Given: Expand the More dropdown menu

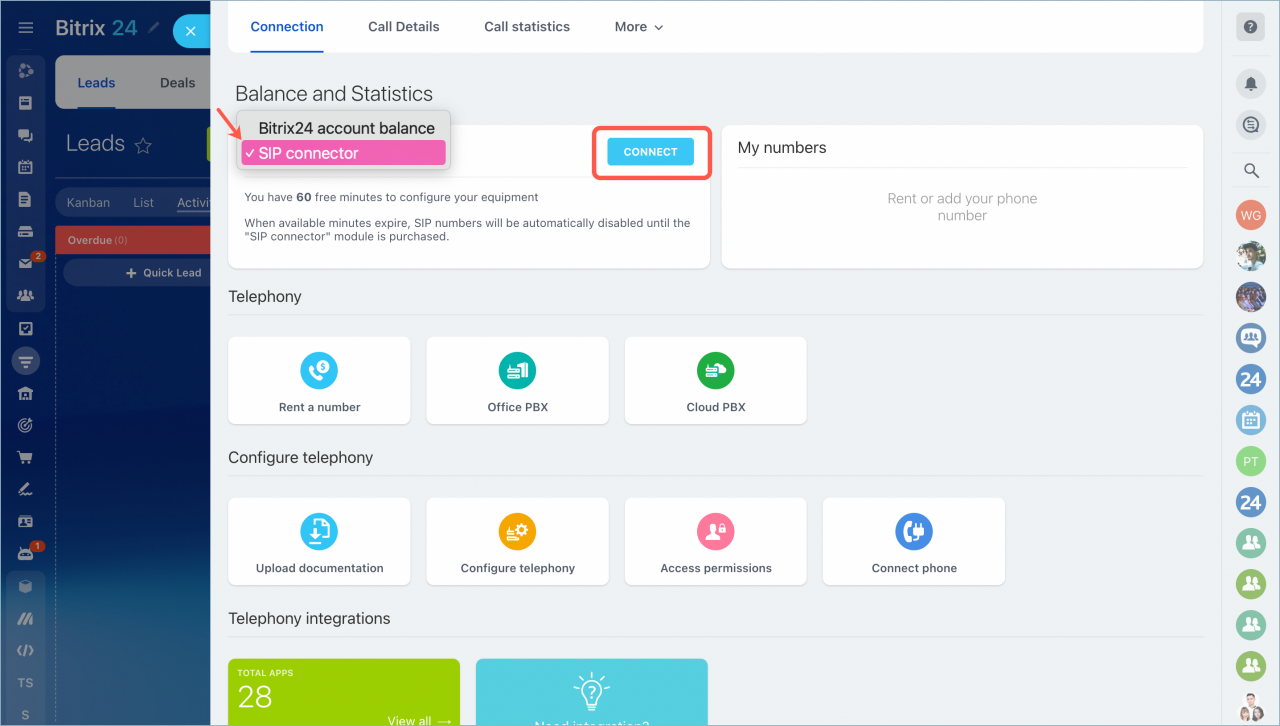Looking at the screenshot, I should coord(639,27).
